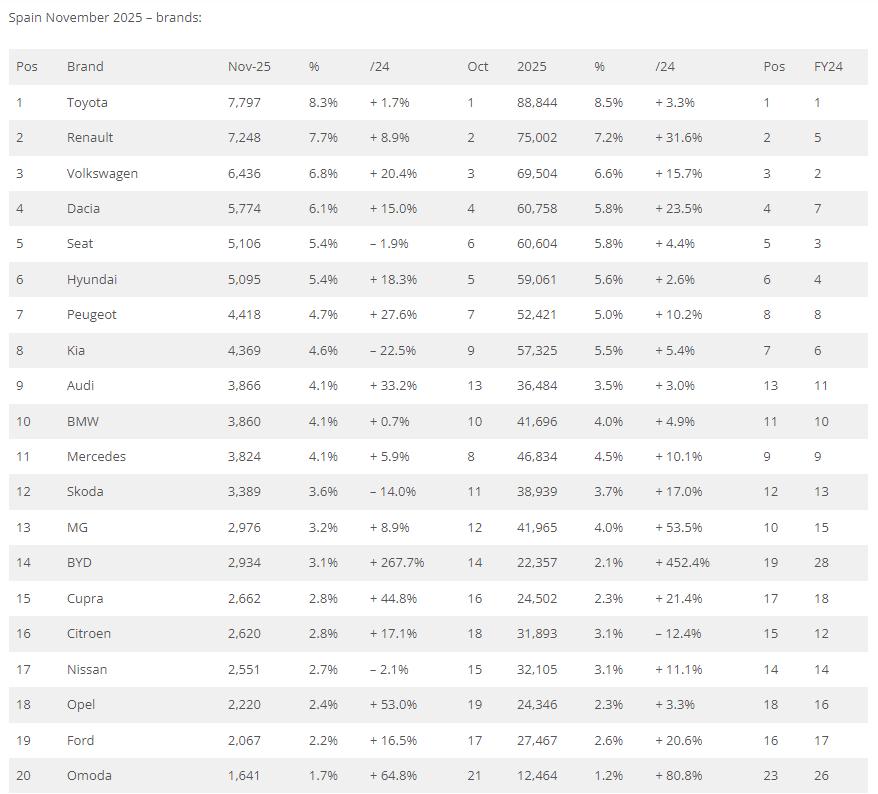The width and height of the screenshot is (878, 794).
Task: Click the Oct column header
Action: click(478, 67)
